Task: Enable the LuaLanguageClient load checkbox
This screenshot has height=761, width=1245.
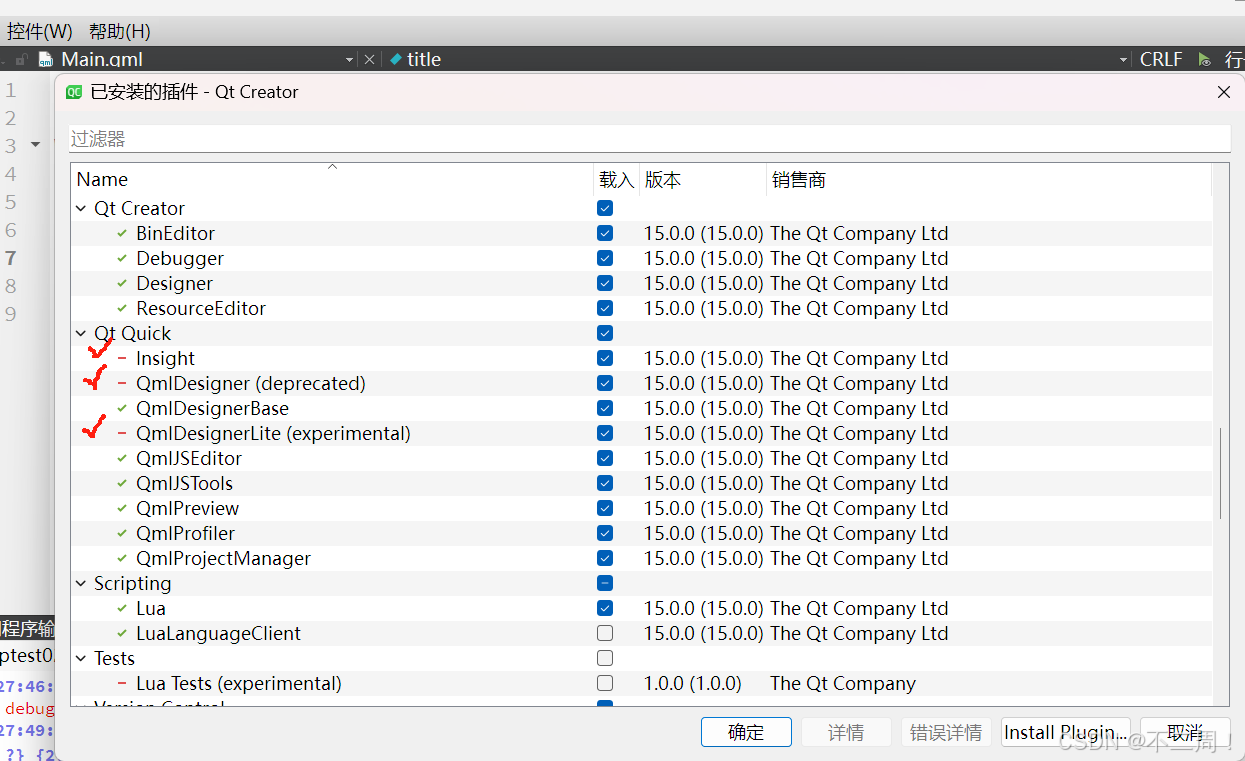Action: click(604, 633)
